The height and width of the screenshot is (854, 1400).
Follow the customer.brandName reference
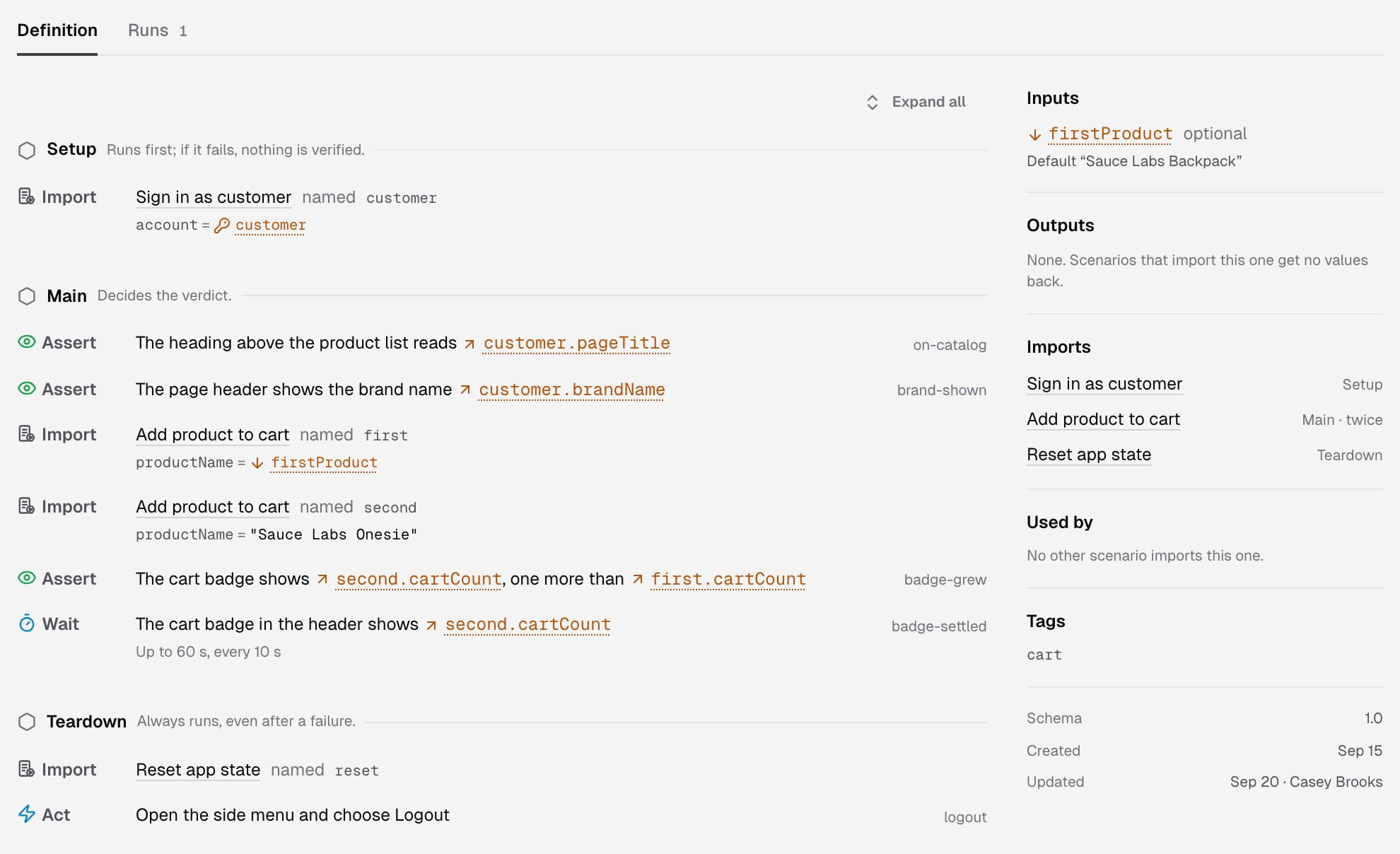coord(571,390)
